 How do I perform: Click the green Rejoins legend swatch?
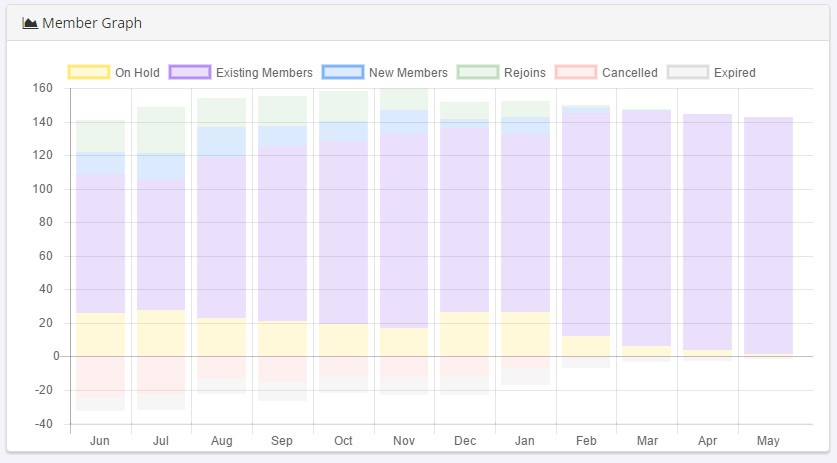point(478,72)
